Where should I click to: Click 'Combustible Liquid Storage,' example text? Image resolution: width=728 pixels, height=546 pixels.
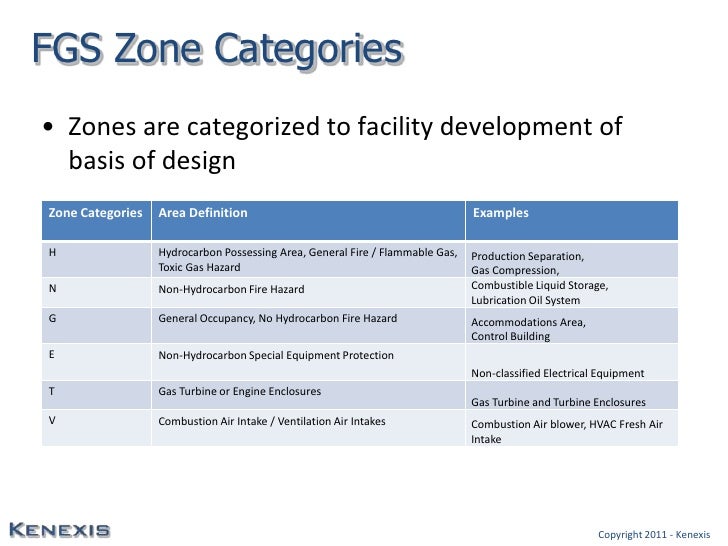(x=540, y=285)
